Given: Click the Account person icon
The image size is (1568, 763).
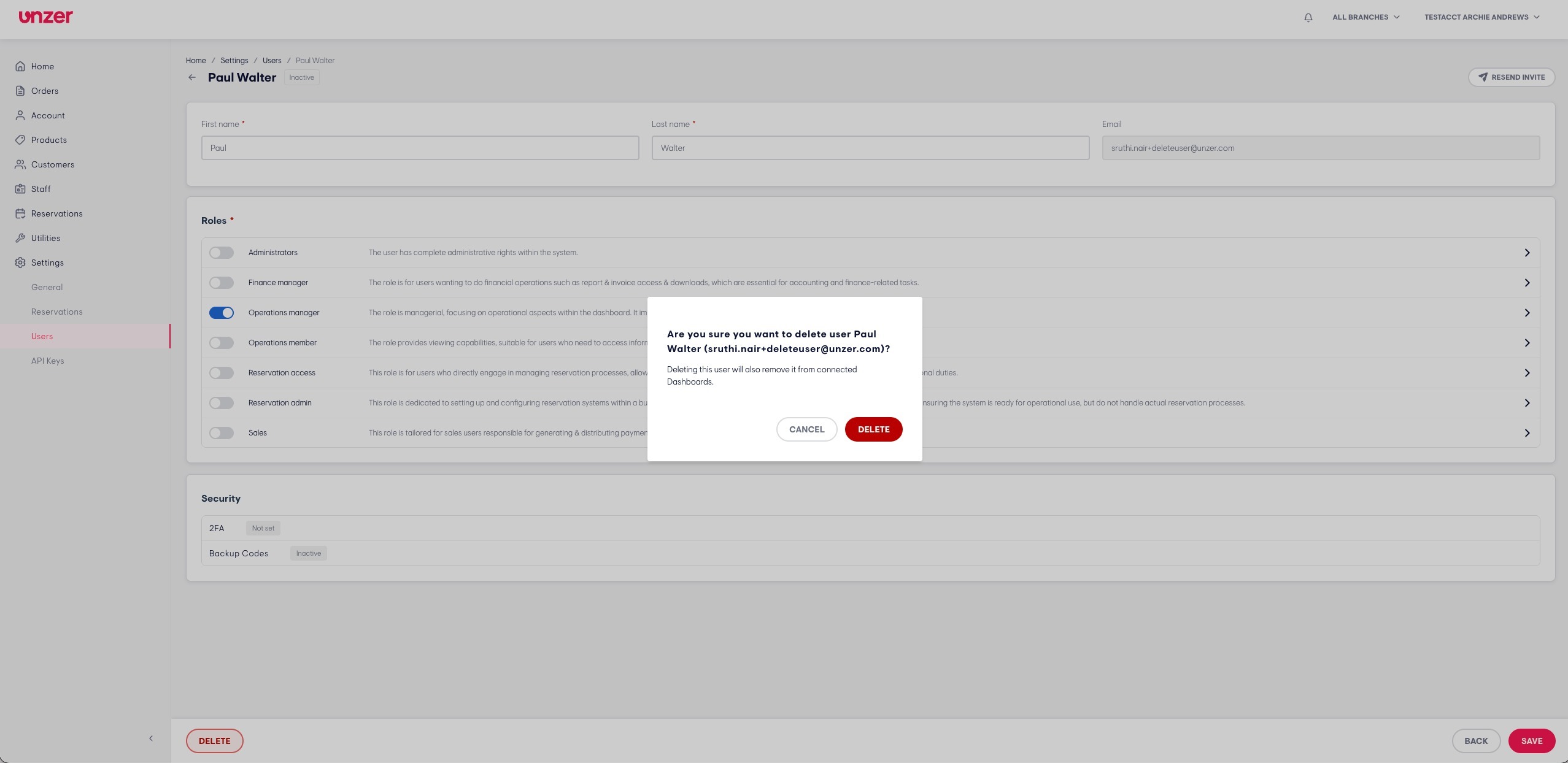Looking at the screenshot, I should (20, 115).
